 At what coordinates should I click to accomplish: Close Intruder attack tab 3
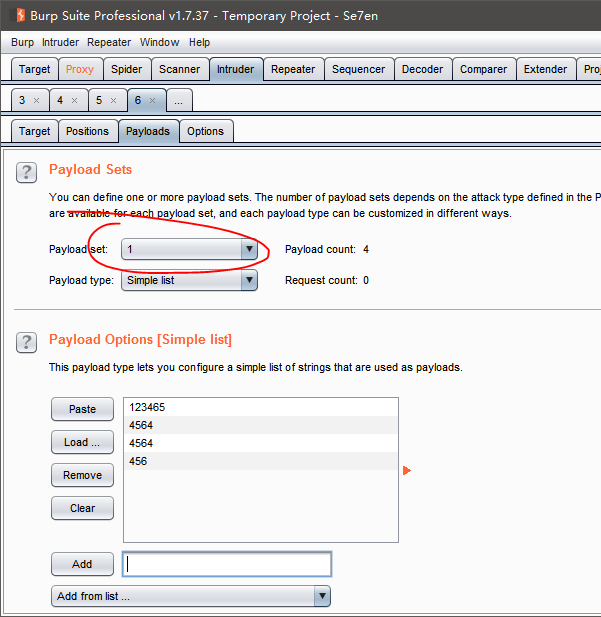click(x=36, y=101)
